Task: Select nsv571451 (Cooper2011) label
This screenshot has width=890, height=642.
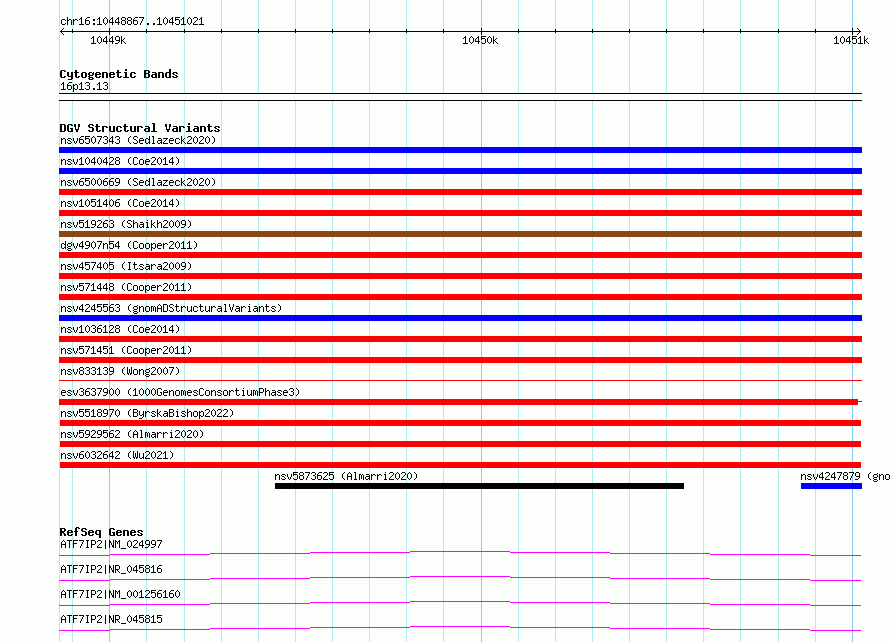Action: [x=126, y=350]
